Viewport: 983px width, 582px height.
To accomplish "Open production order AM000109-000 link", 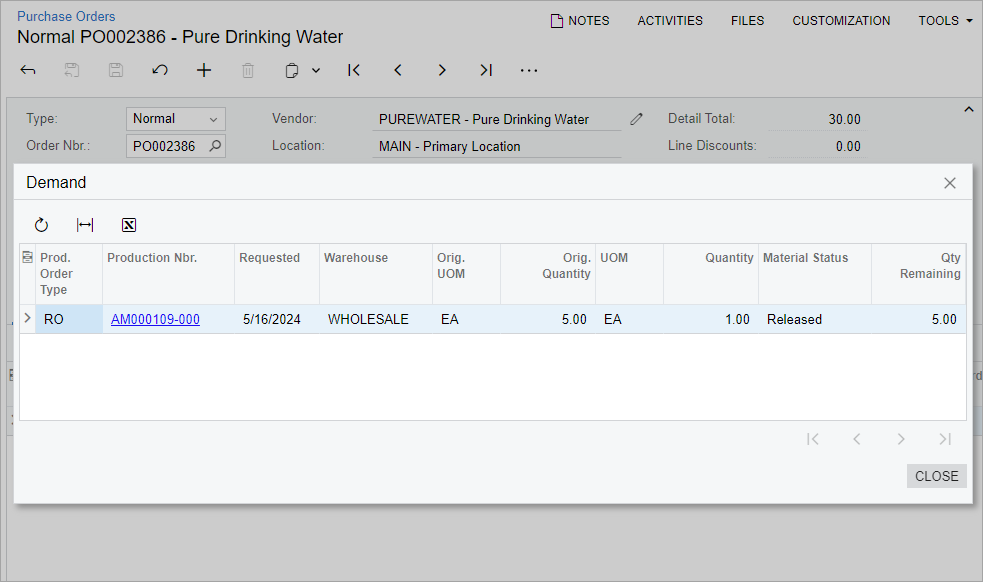I will [155, 320].
